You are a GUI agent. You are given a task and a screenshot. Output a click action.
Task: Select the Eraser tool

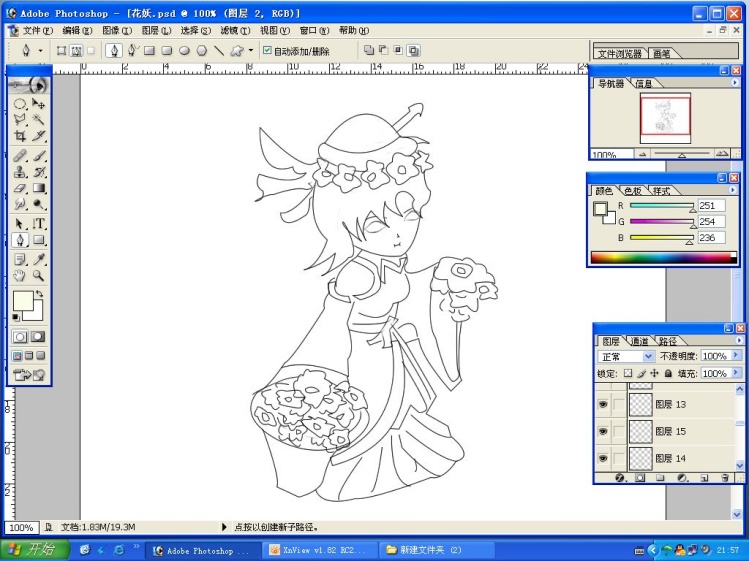(x=20, y=188)
